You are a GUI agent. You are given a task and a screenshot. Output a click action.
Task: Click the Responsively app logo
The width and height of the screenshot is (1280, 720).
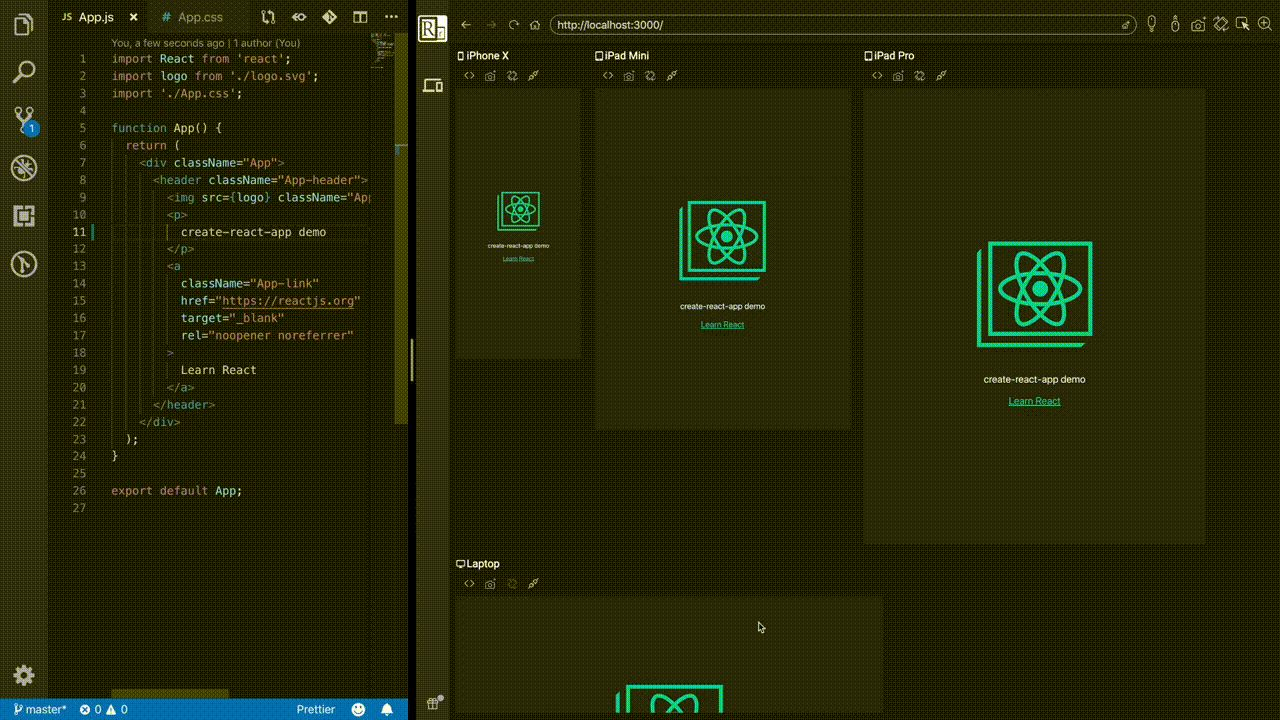(x=432, y=29)
